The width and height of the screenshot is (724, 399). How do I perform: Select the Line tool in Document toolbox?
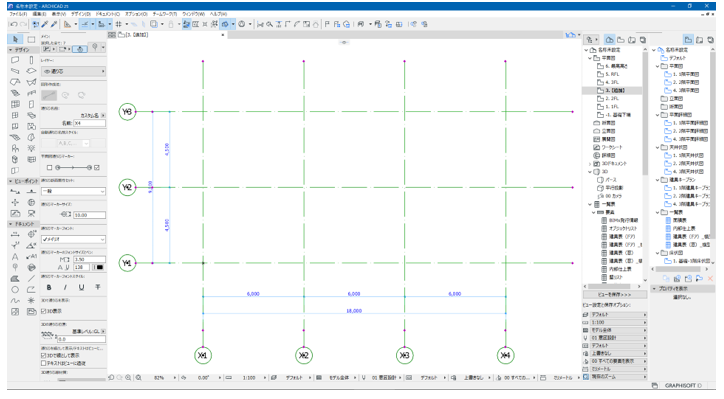point(31,278)
